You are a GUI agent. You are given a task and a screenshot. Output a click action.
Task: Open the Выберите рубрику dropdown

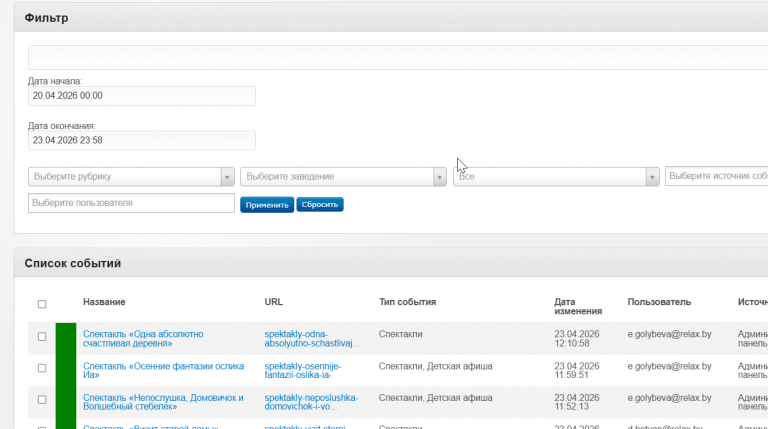click(x=131, y=177)
